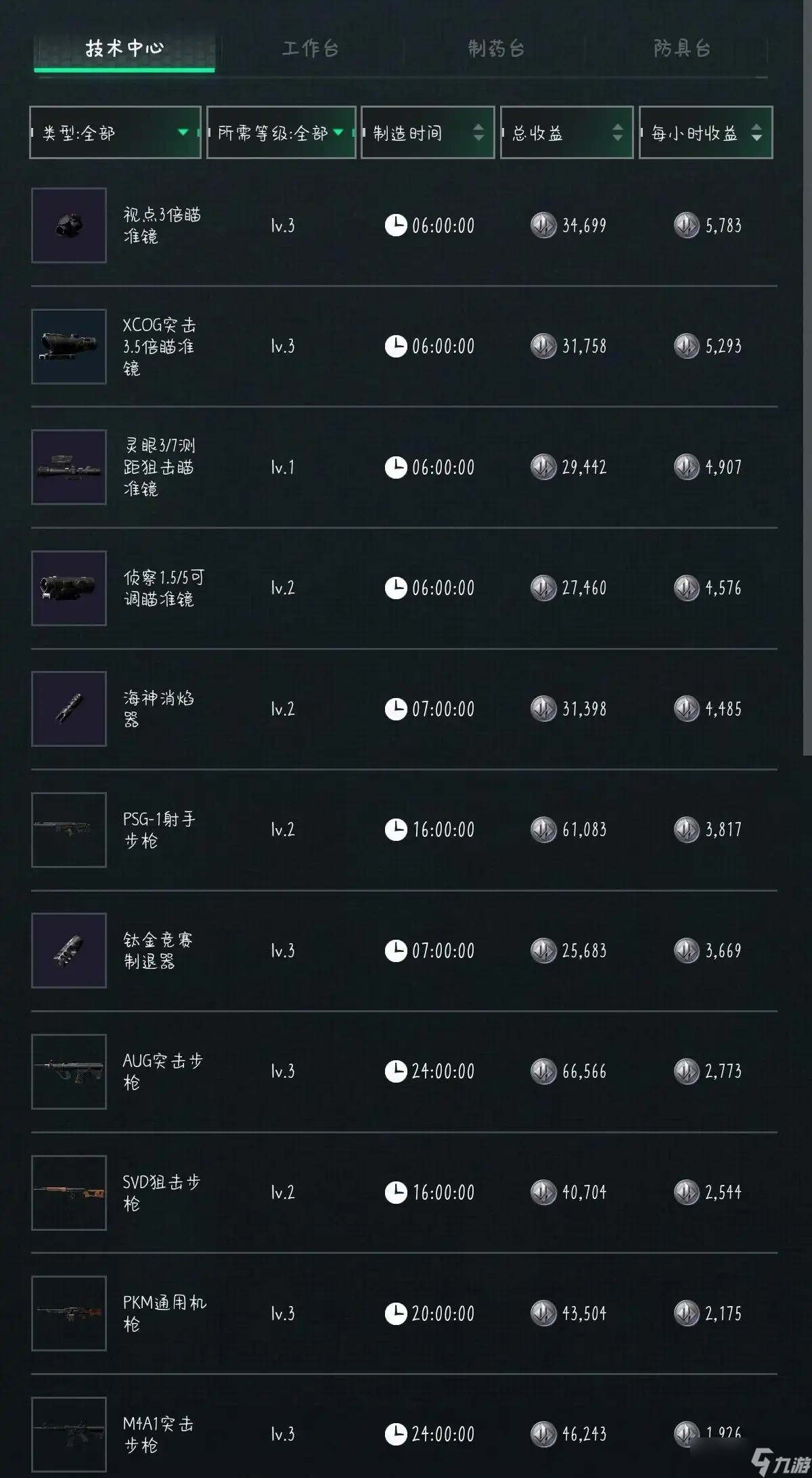Click the 钛金竞赛制退器 muzzle brake icon
This screenshot has width=812, height=1478.
click(69, 951)
